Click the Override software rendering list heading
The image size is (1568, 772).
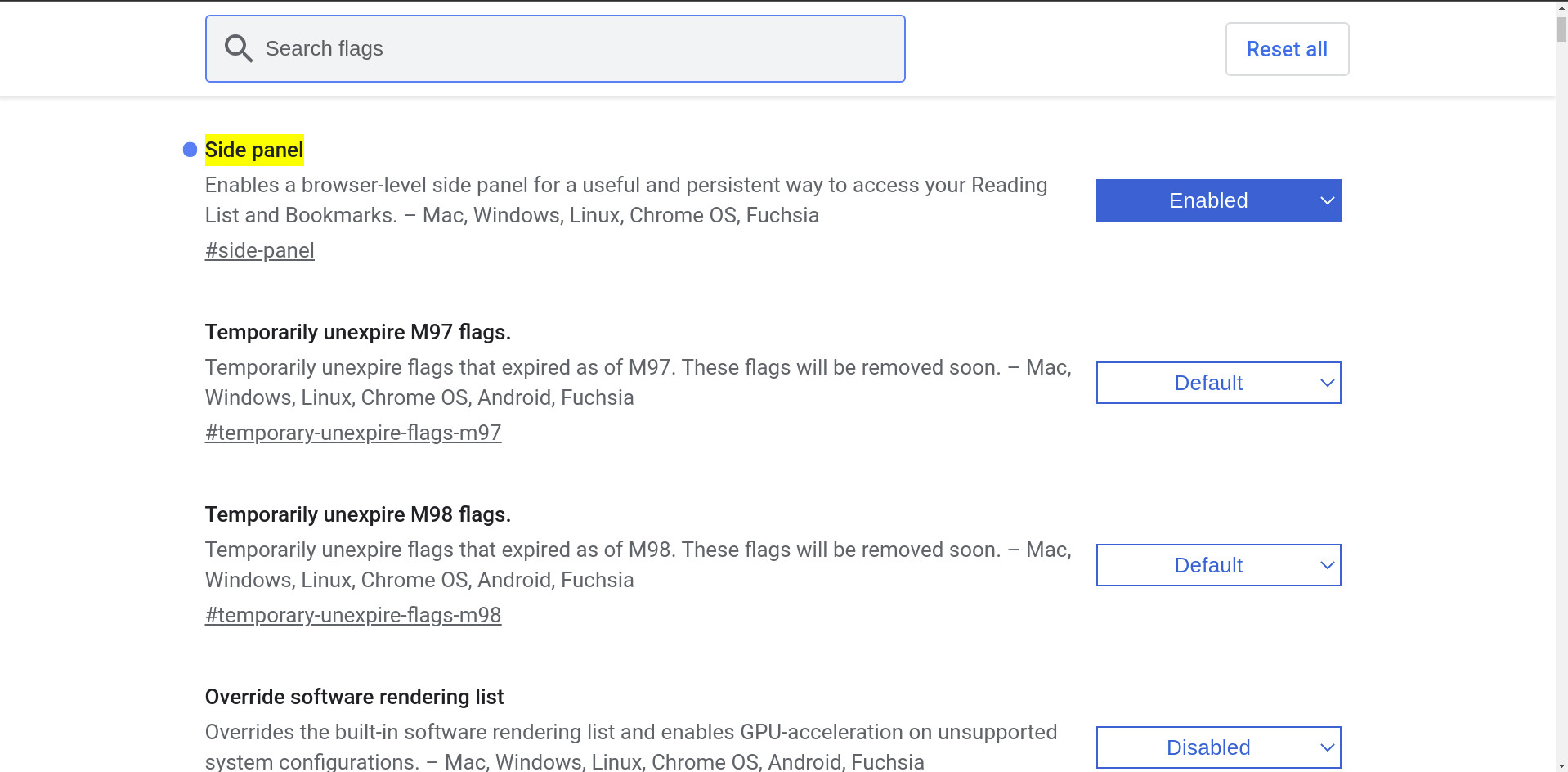click(x=354, y=698)
